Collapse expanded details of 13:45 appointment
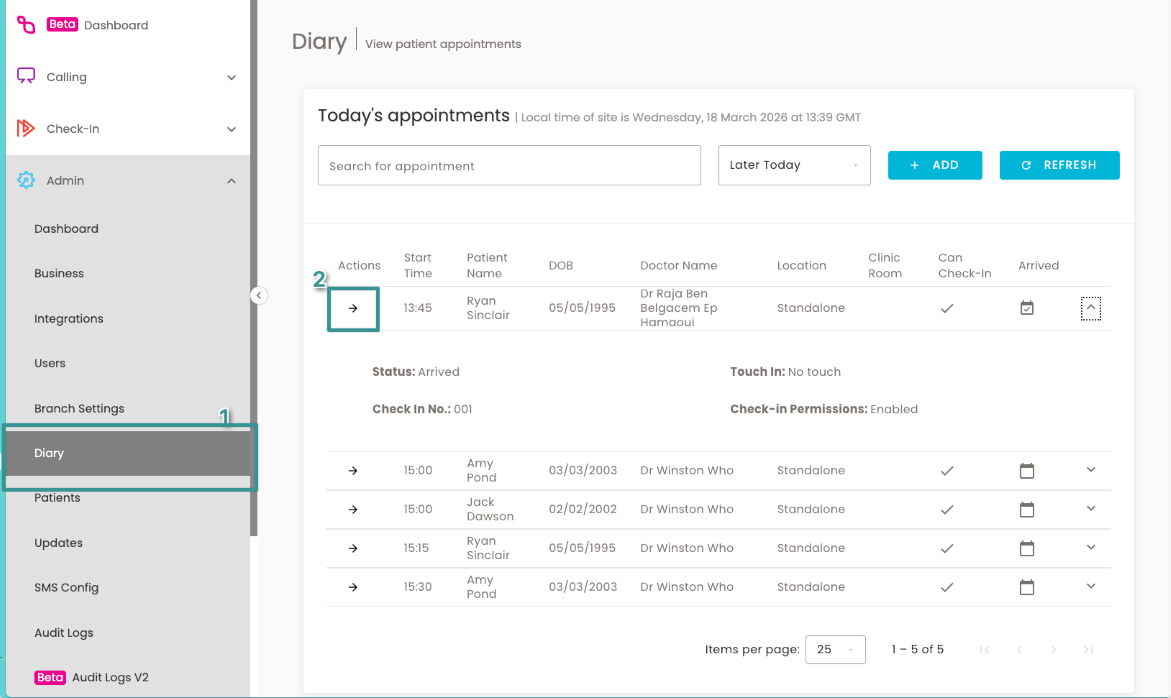This screenshot has width=1171, height=698. 1090,308
